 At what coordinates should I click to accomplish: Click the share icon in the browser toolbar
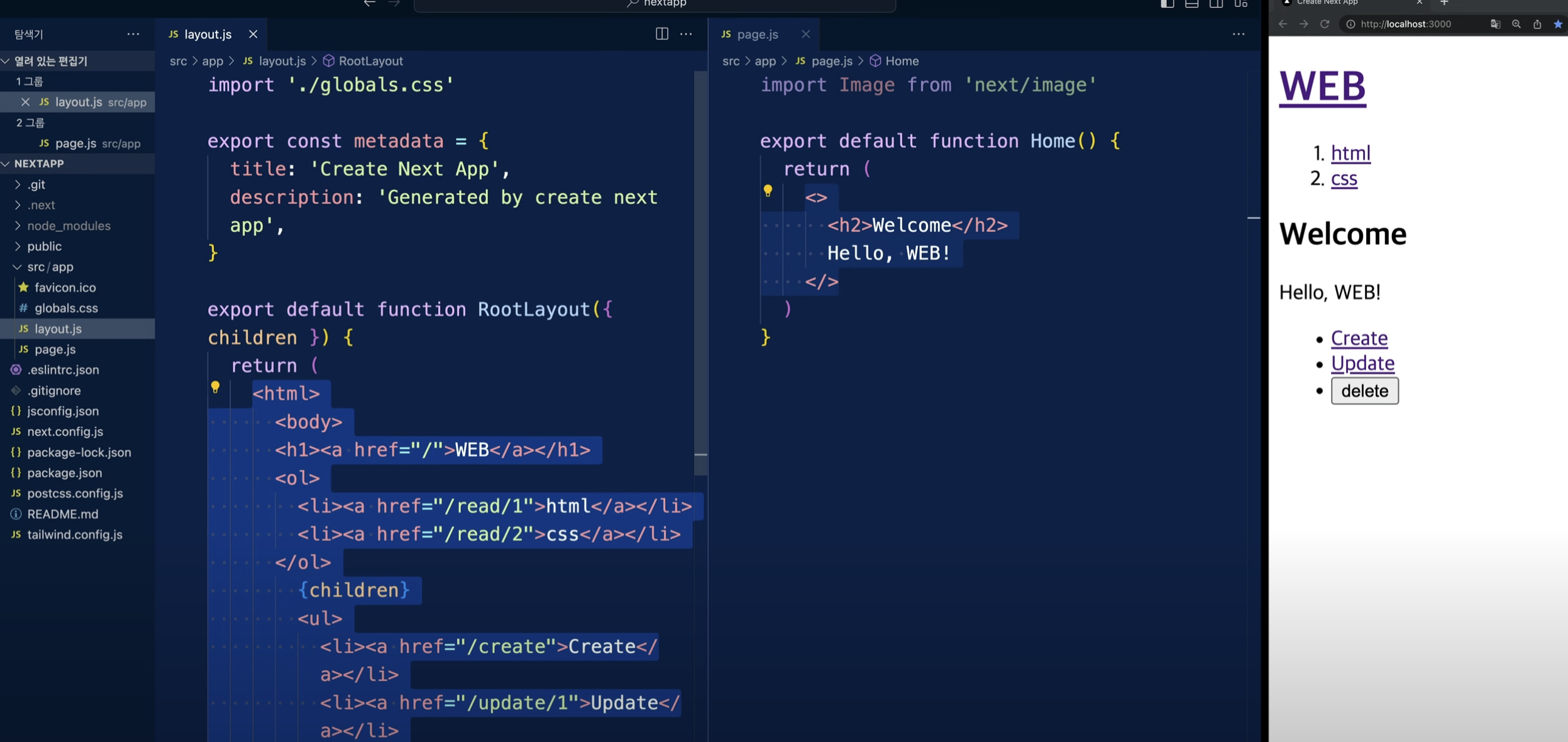click(x=1537, y=24)
